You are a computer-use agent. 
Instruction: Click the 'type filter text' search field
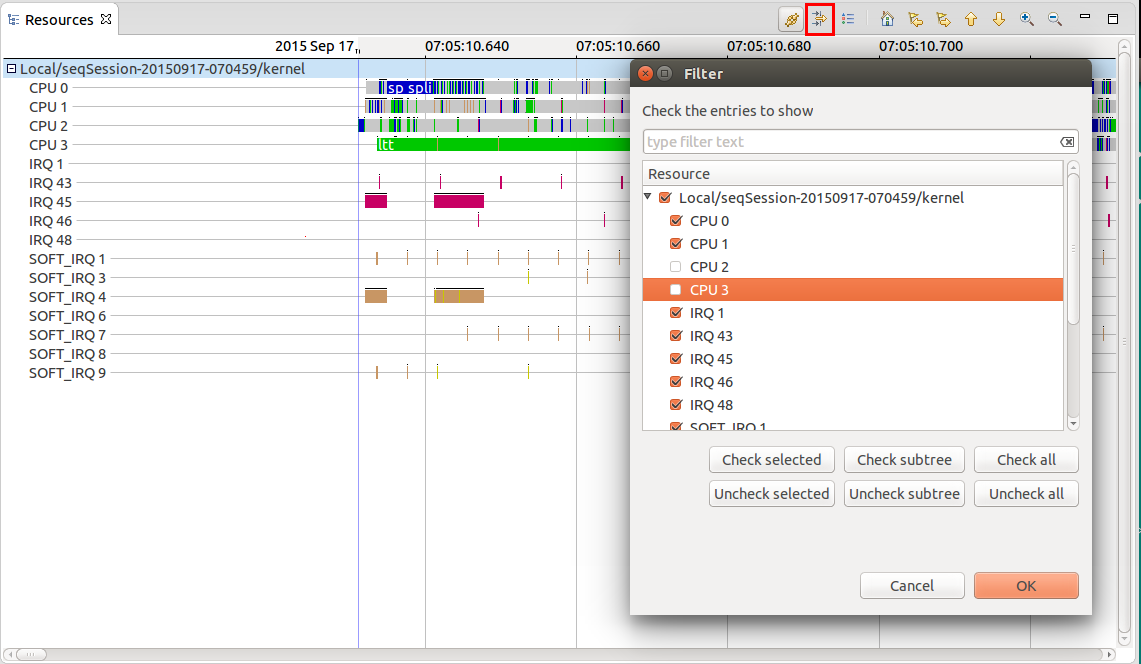point(850,142)
